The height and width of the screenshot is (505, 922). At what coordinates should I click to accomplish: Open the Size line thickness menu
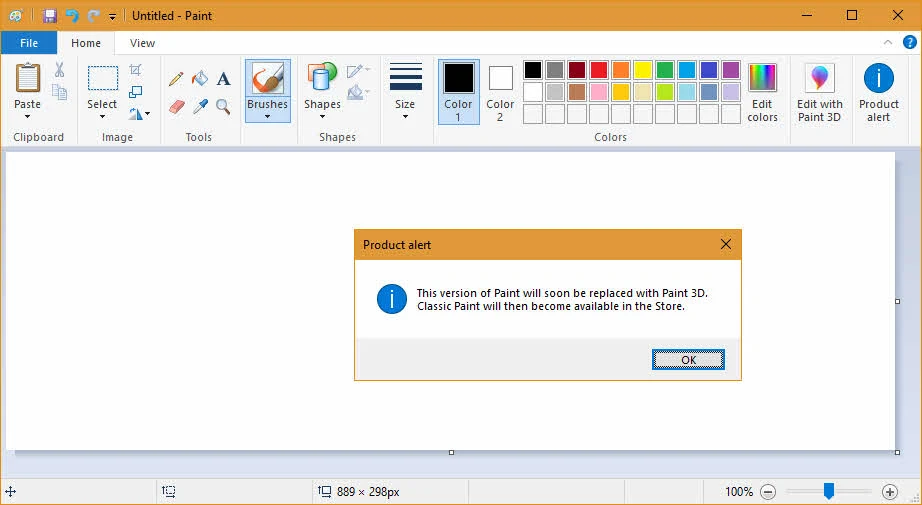pyautogui.click(x=405, y=90)
